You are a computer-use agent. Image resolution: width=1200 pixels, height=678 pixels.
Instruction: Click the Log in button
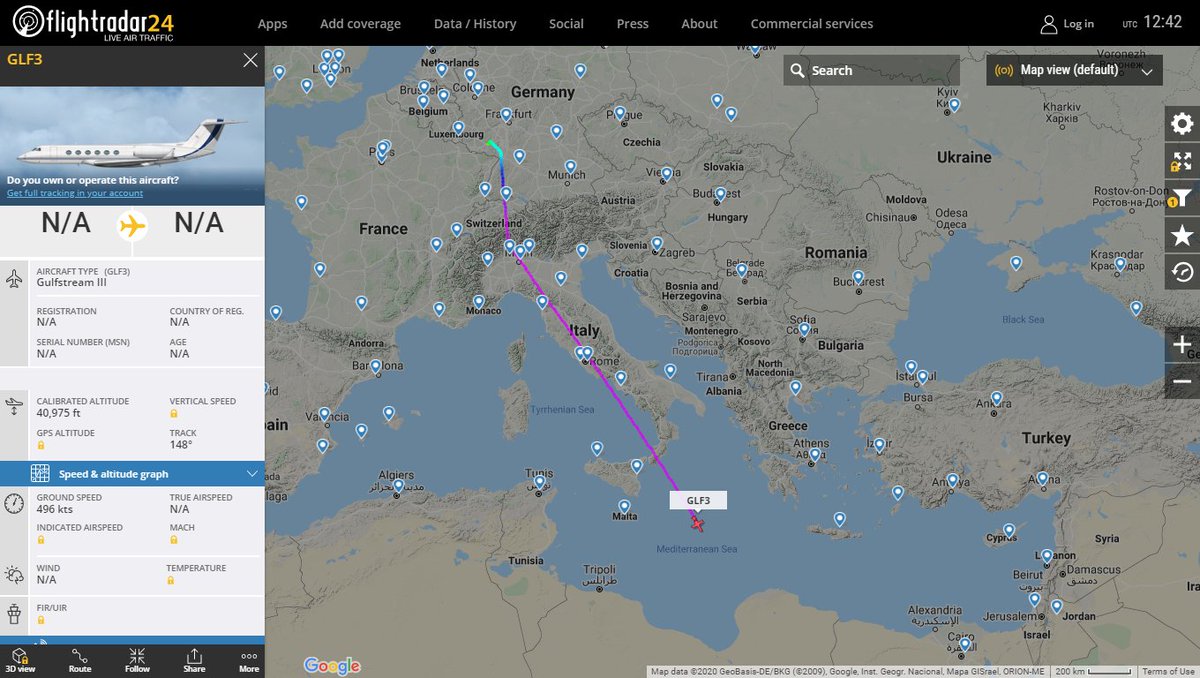click(1067, 23)
